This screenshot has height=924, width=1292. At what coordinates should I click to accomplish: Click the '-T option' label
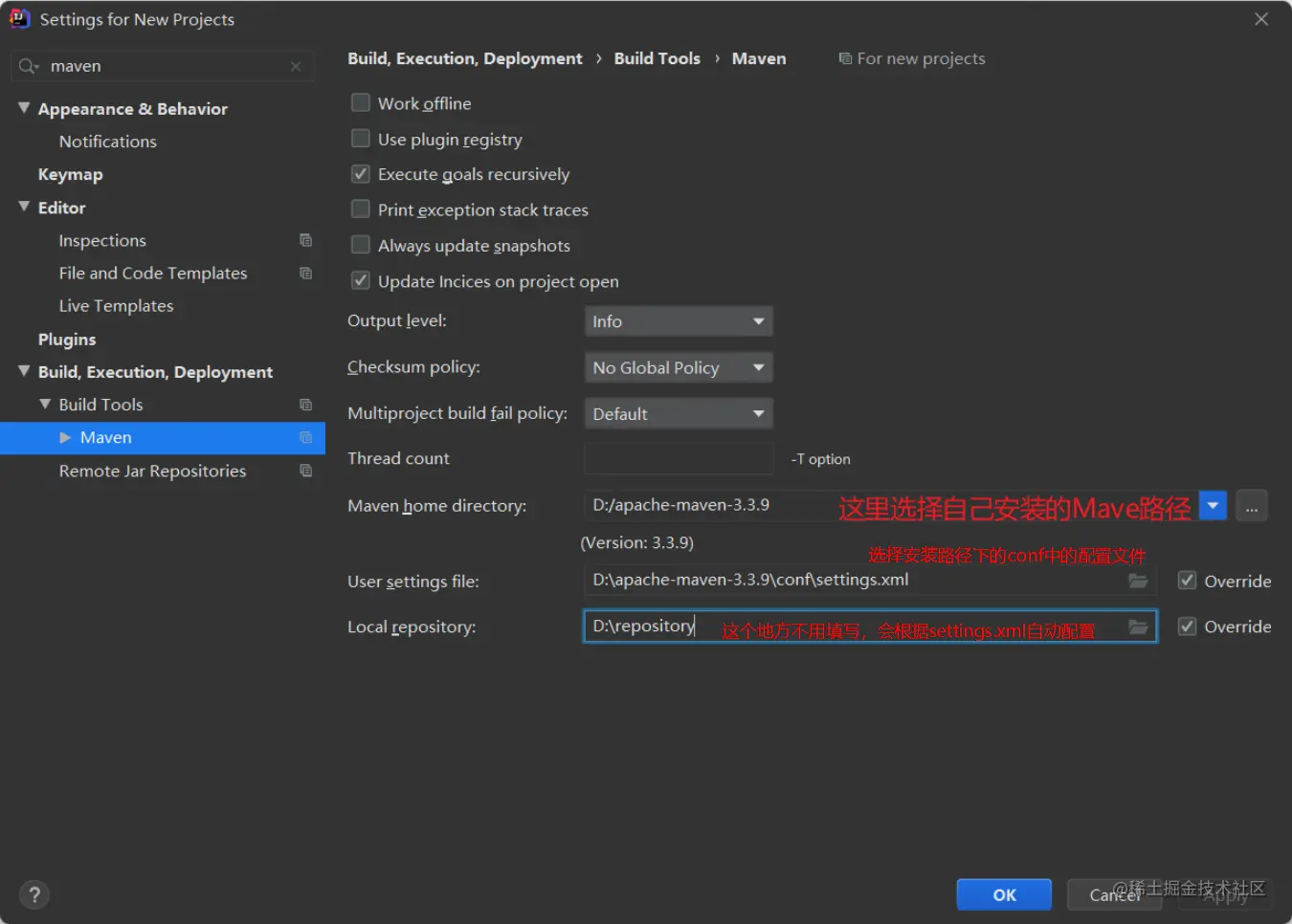click(x=821, y=459)
